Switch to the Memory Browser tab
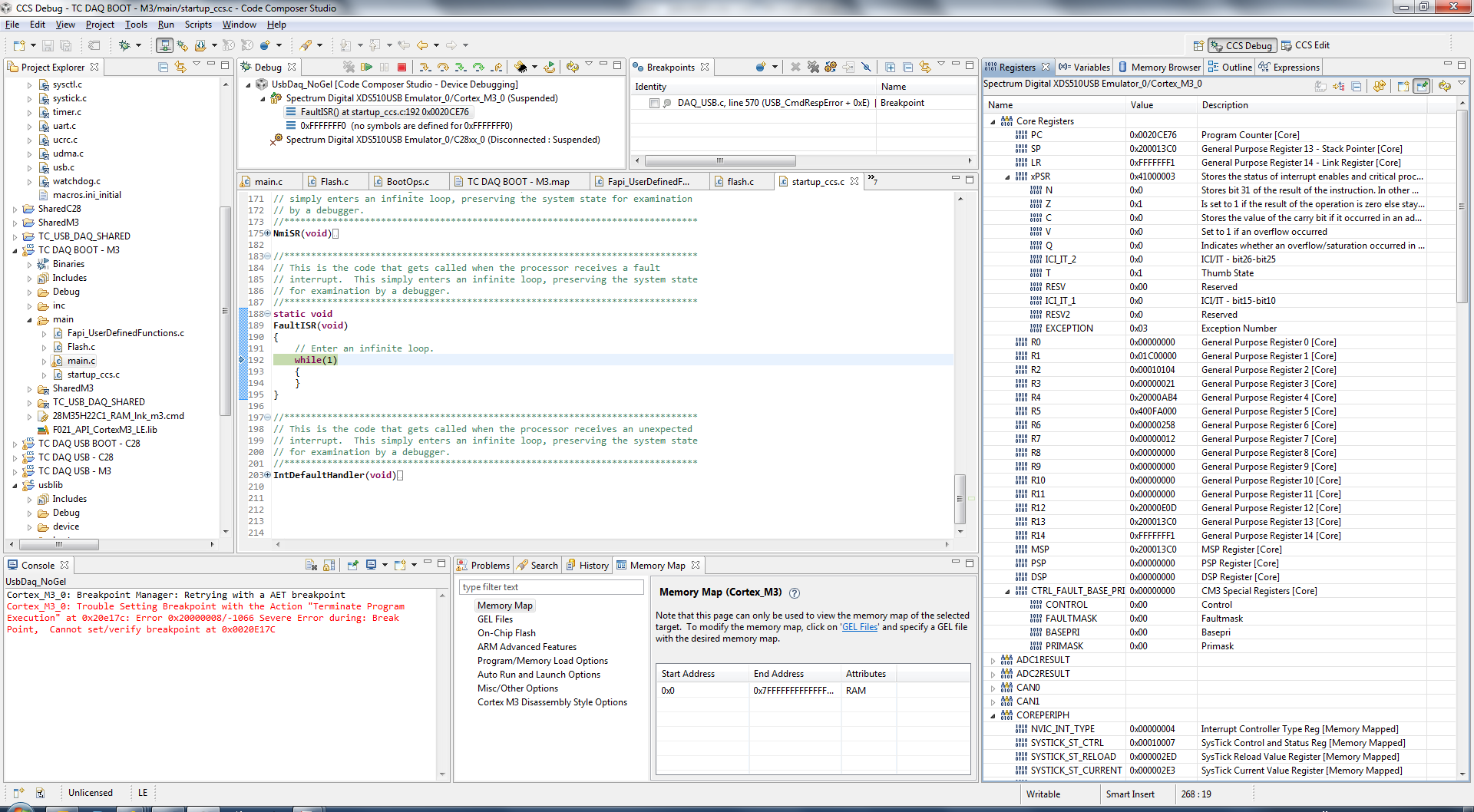The width and height of the screenshot is (1474, 812). [1159, 68]
